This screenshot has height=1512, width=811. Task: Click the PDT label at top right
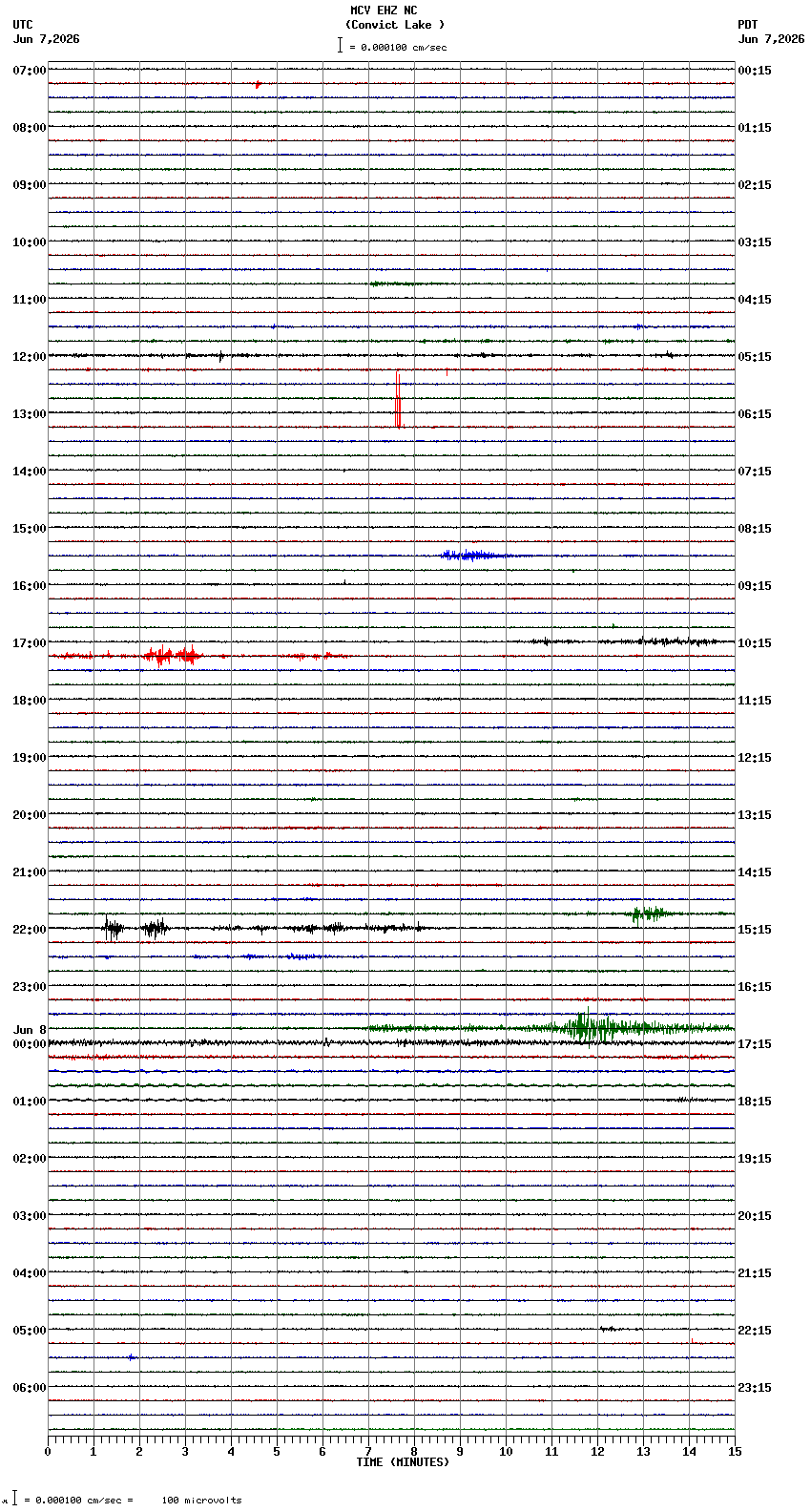click(x=748, y=25)
